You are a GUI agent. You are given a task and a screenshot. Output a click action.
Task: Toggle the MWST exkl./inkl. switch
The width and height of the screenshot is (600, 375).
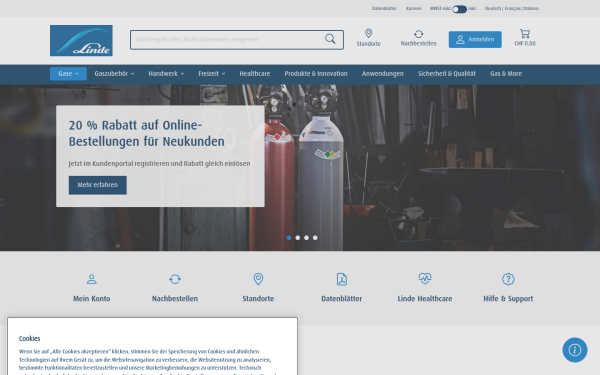coord(459,9)
